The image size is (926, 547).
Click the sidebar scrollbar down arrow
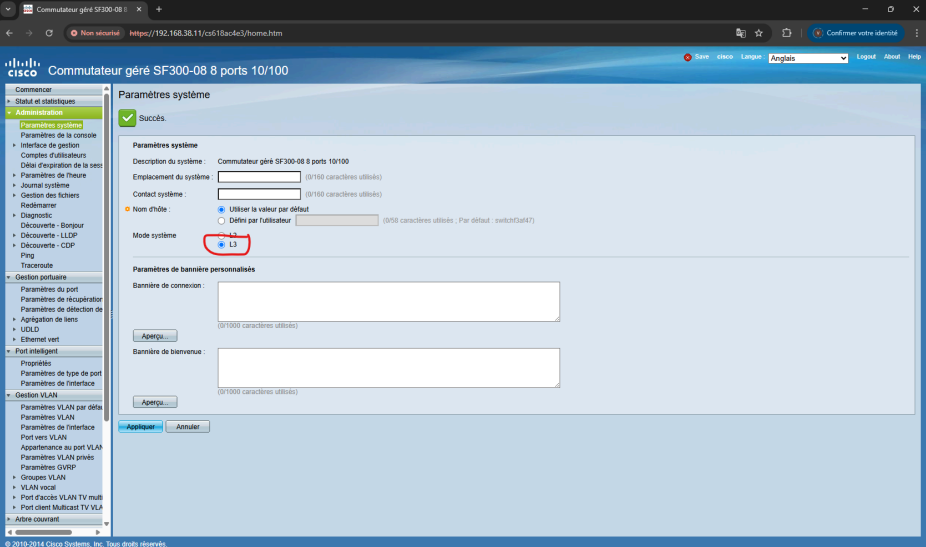point(107,522)
